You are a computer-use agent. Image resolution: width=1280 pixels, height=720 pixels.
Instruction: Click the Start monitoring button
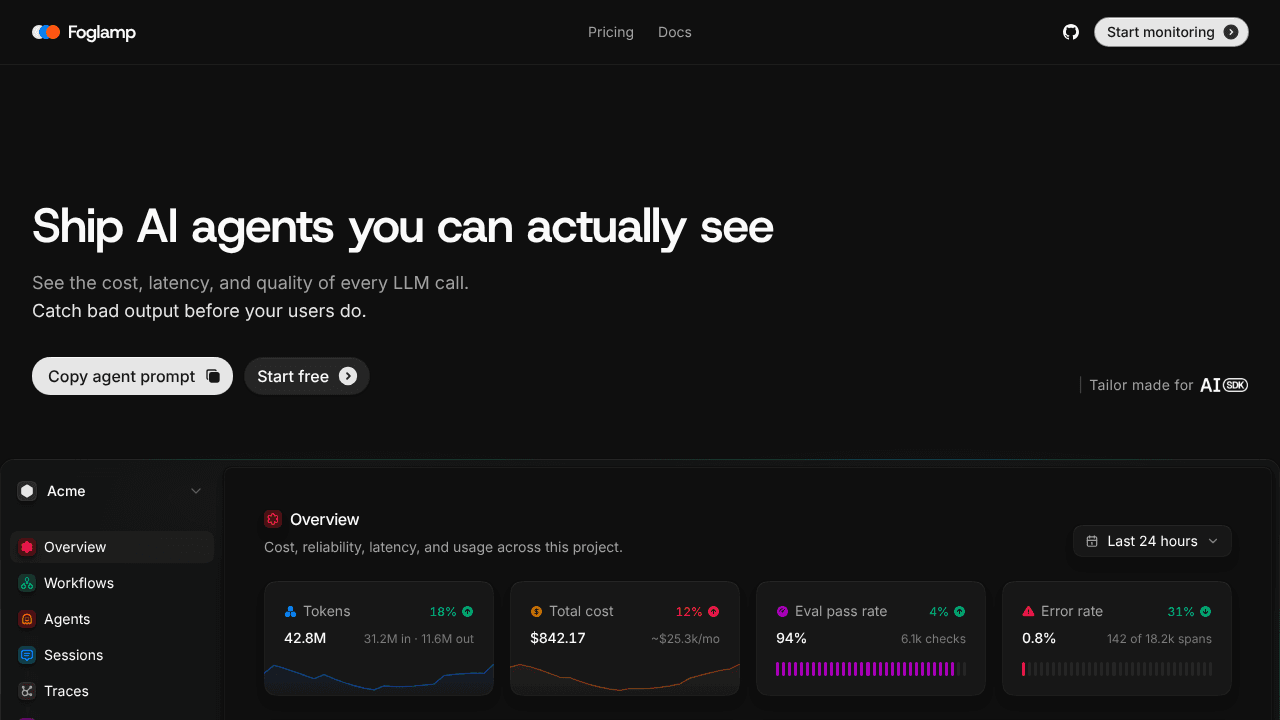[x=1171, y=32]
